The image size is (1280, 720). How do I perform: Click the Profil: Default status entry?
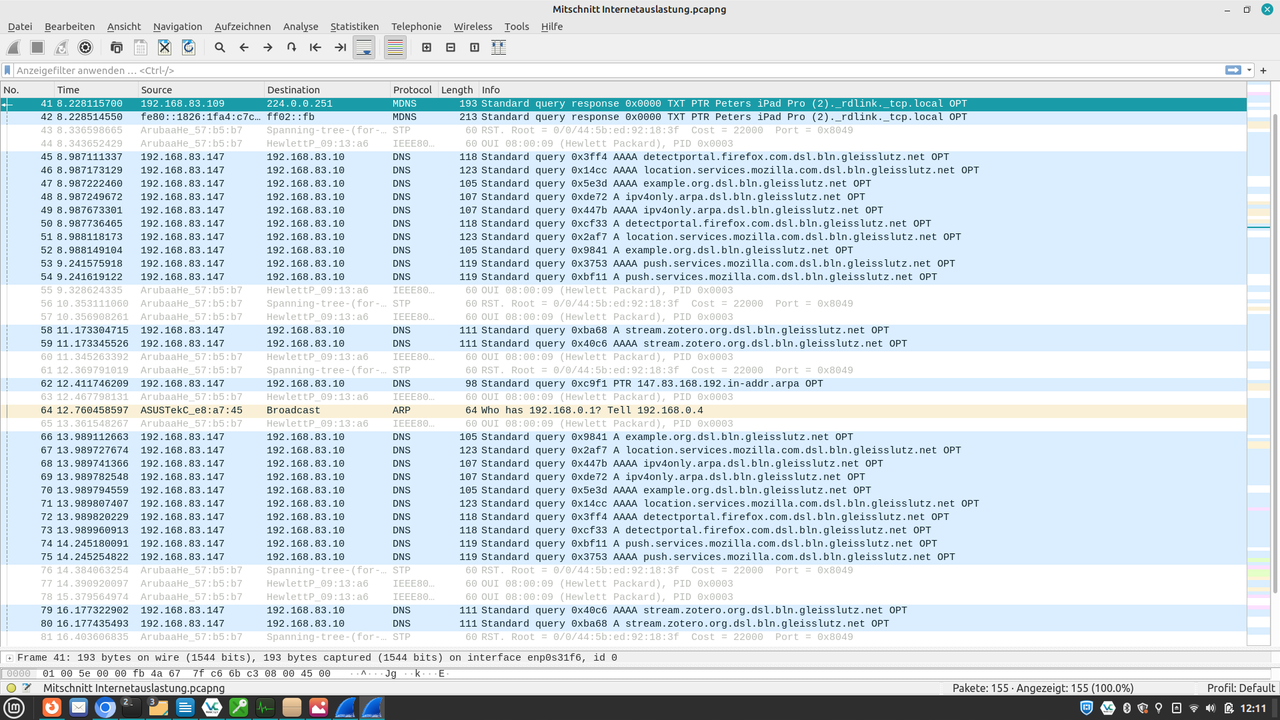coord(1241,688)
